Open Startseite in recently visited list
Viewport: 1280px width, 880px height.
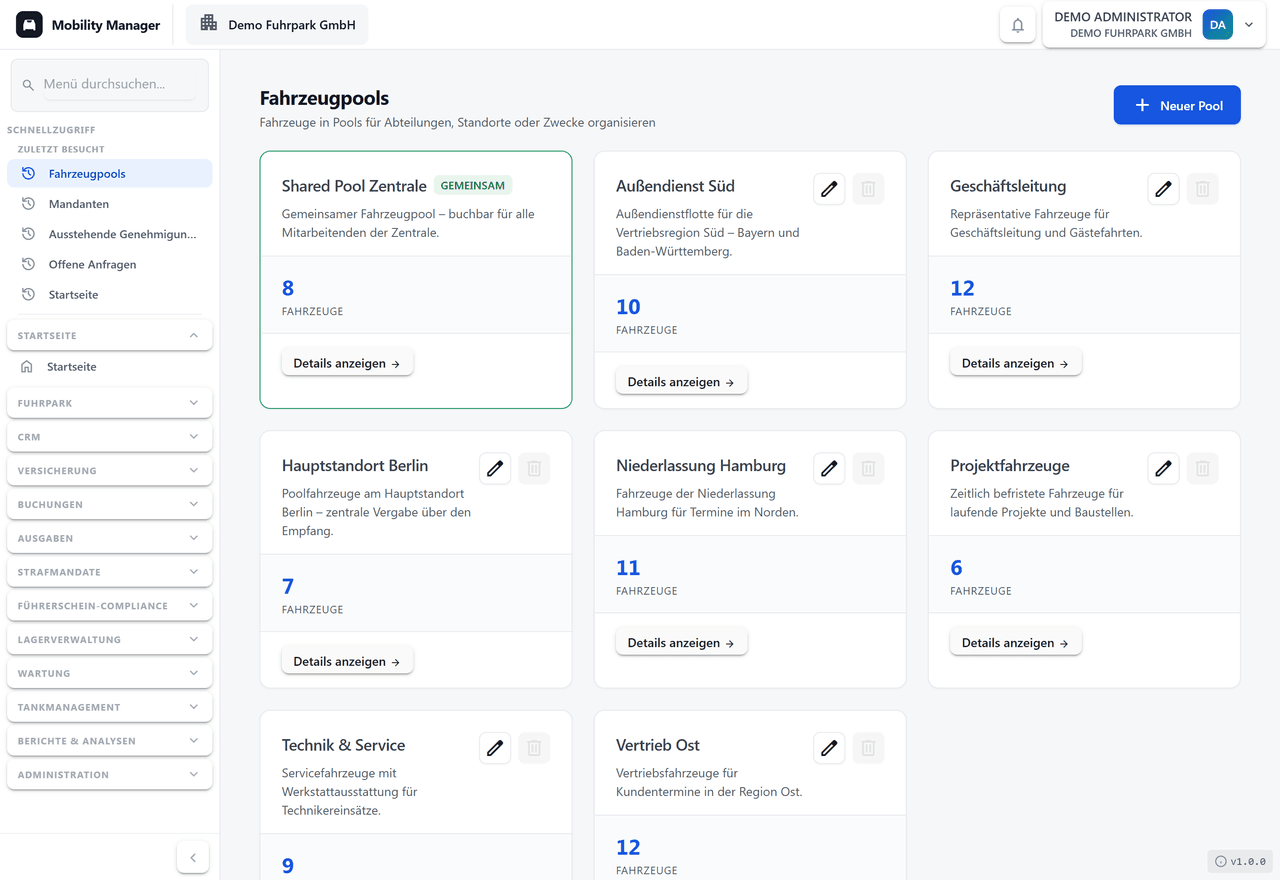110,295
